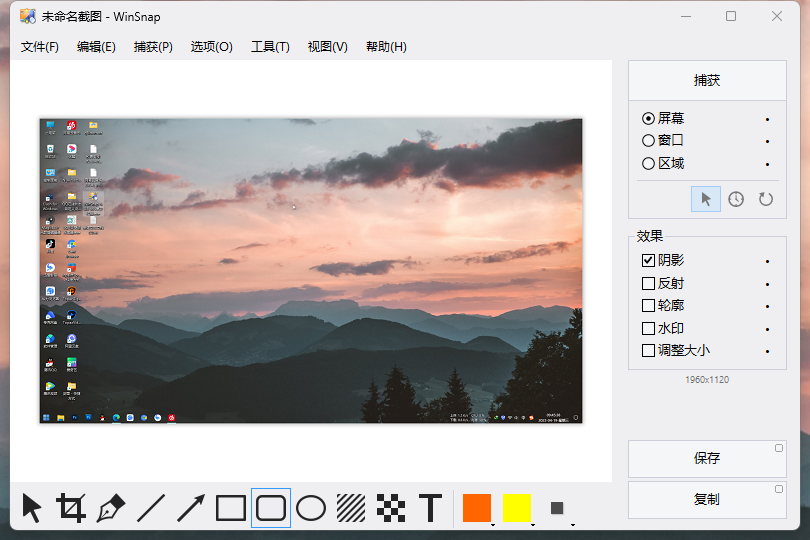Click the gray line width square
810x540 pixels.
coord(557,508)
